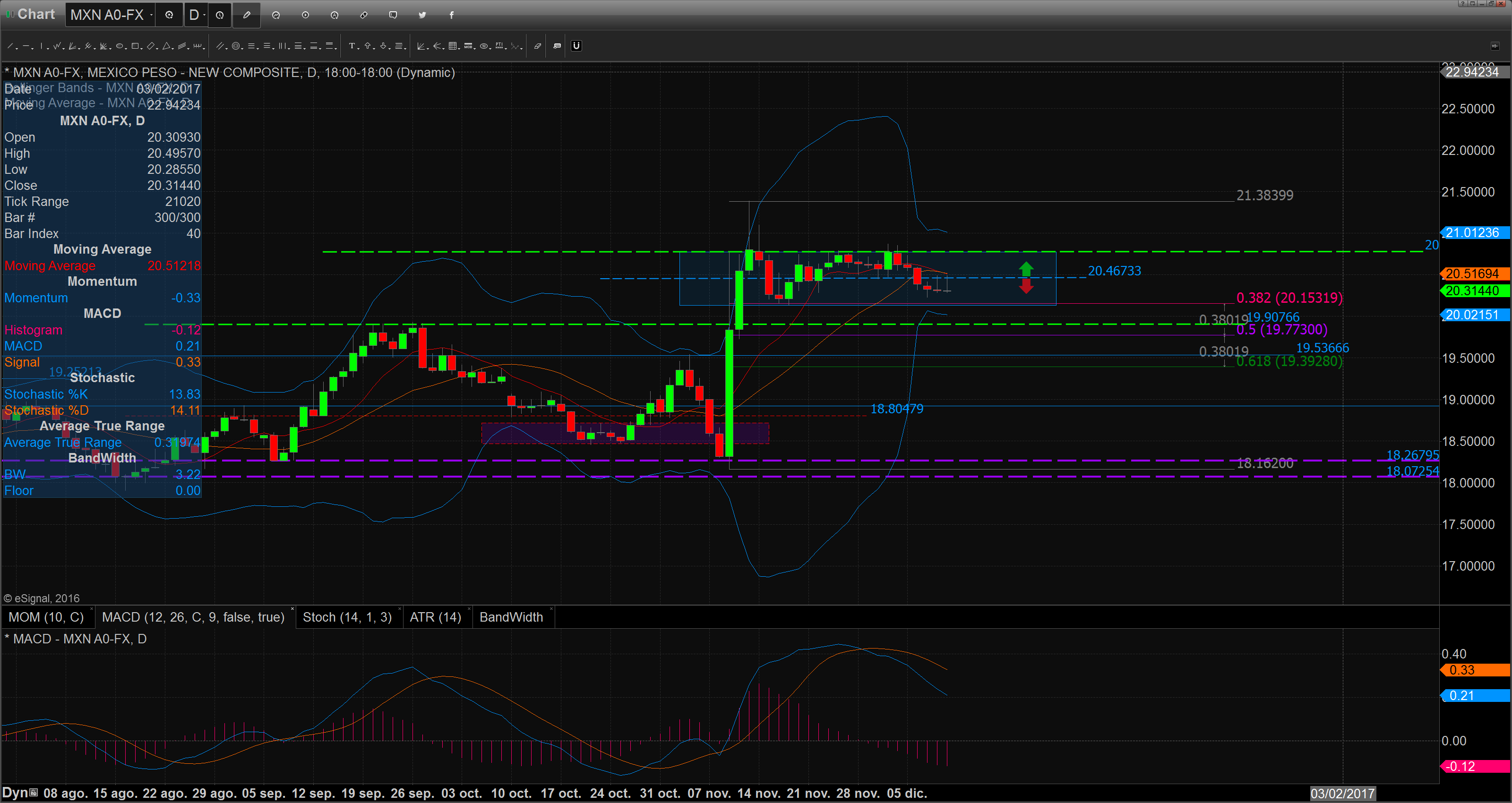Click the green up arrow marker in the box
This screenshot has width=1512, height=803.
[1026, 269]
